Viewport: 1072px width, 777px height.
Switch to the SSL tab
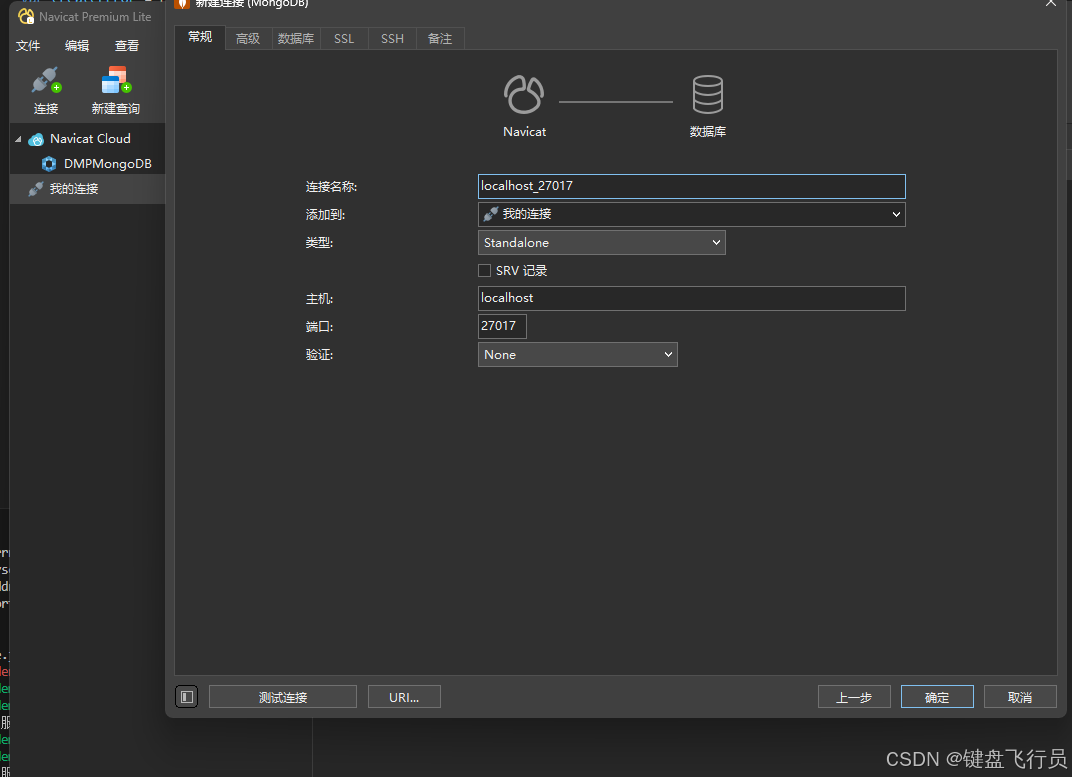344,39
